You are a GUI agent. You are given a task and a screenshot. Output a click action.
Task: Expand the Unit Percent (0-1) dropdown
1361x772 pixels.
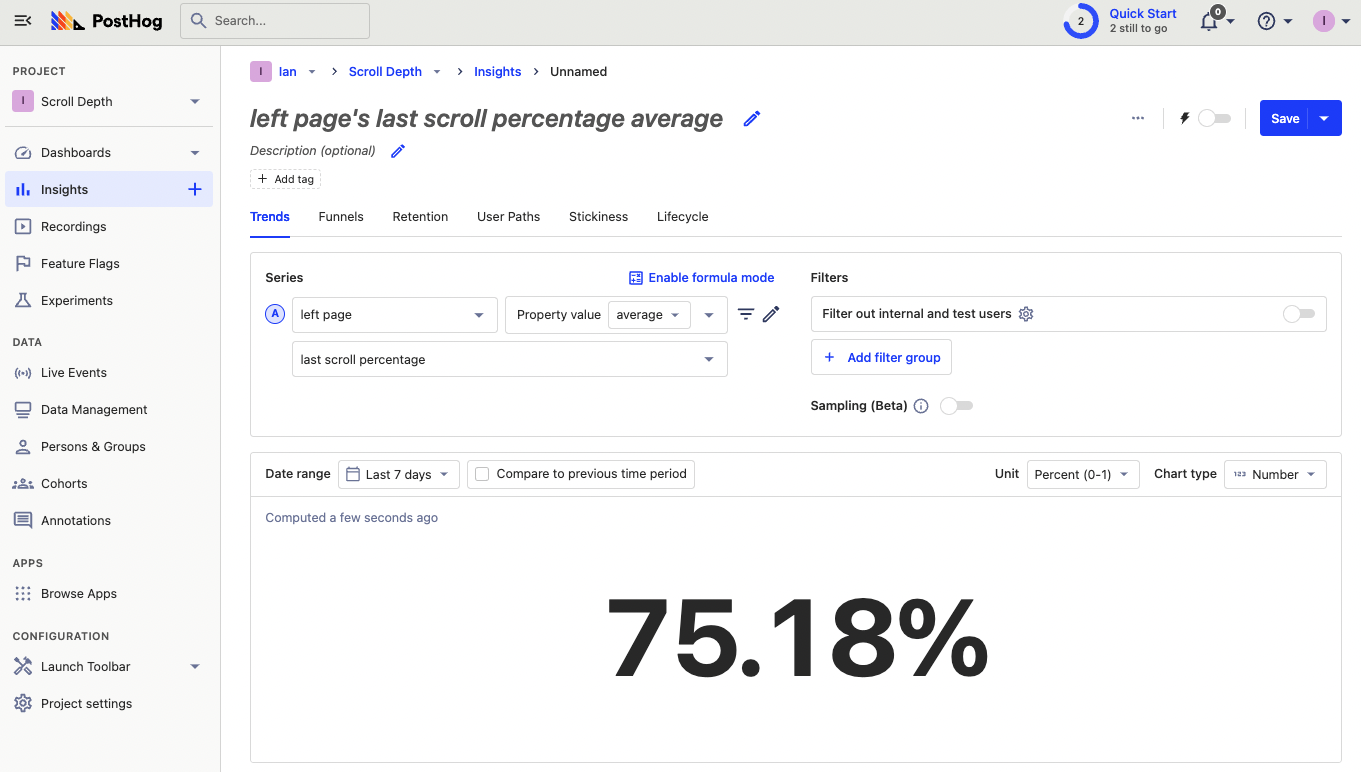[1082, 474]
